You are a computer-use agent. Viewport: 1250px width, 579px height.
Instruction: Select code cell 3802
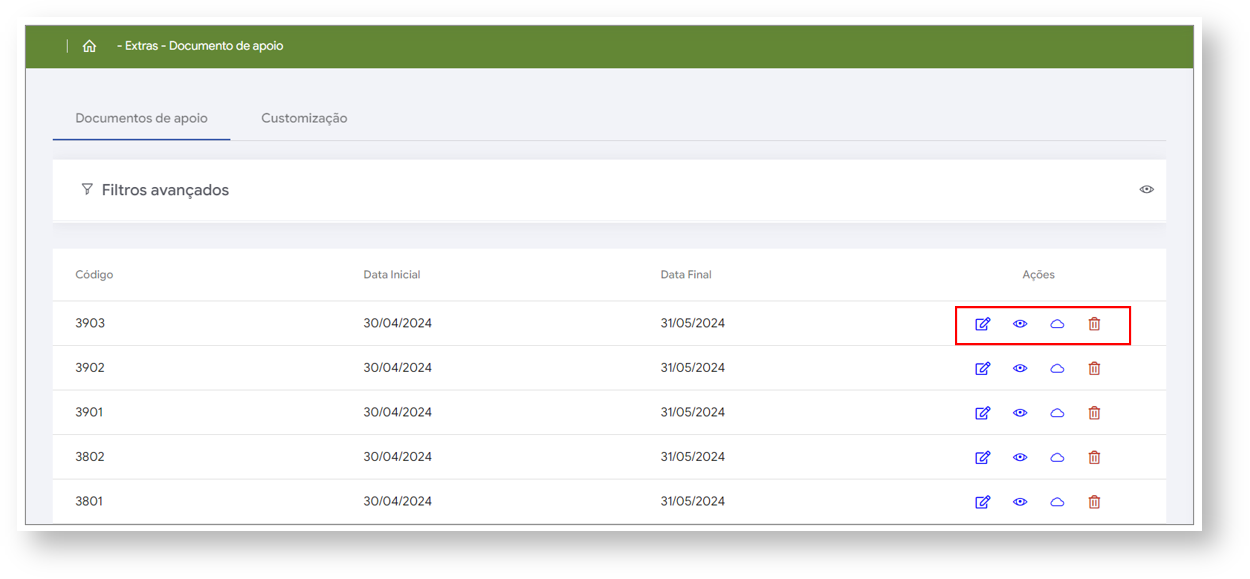[90, 457]
